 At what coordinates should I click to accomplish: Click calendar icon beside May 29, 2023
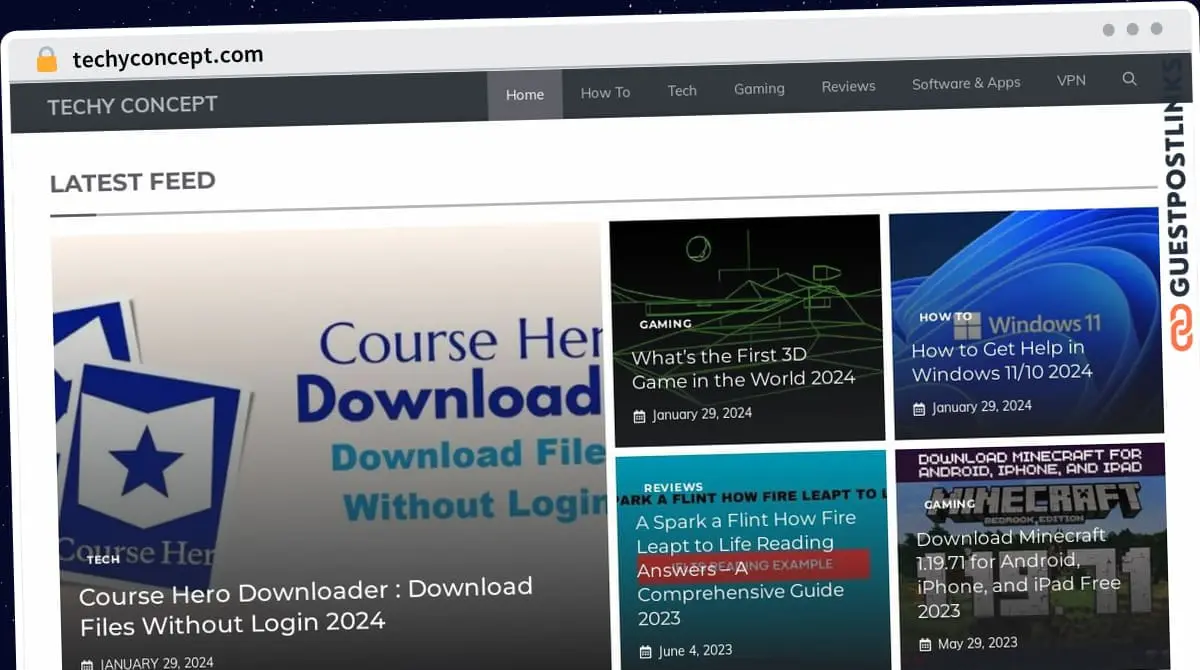click(924, 643)
